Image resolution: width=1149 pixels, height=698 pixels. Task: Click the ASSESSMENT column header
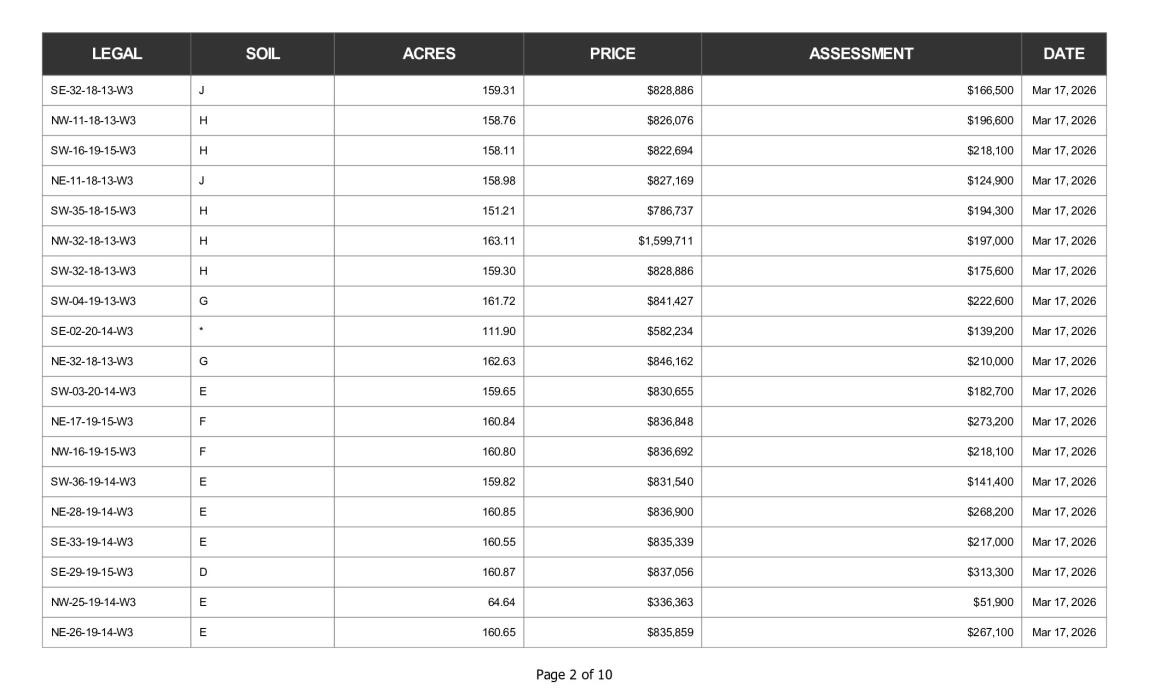point(861,53)
